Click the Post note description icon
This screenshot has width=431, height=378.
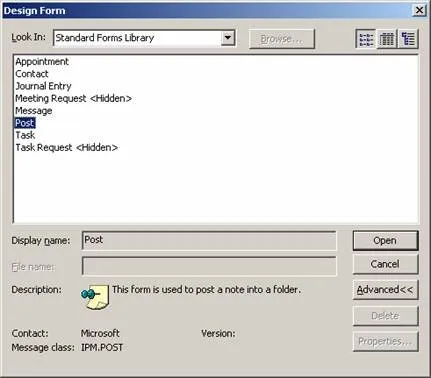[x=95, y=297]
